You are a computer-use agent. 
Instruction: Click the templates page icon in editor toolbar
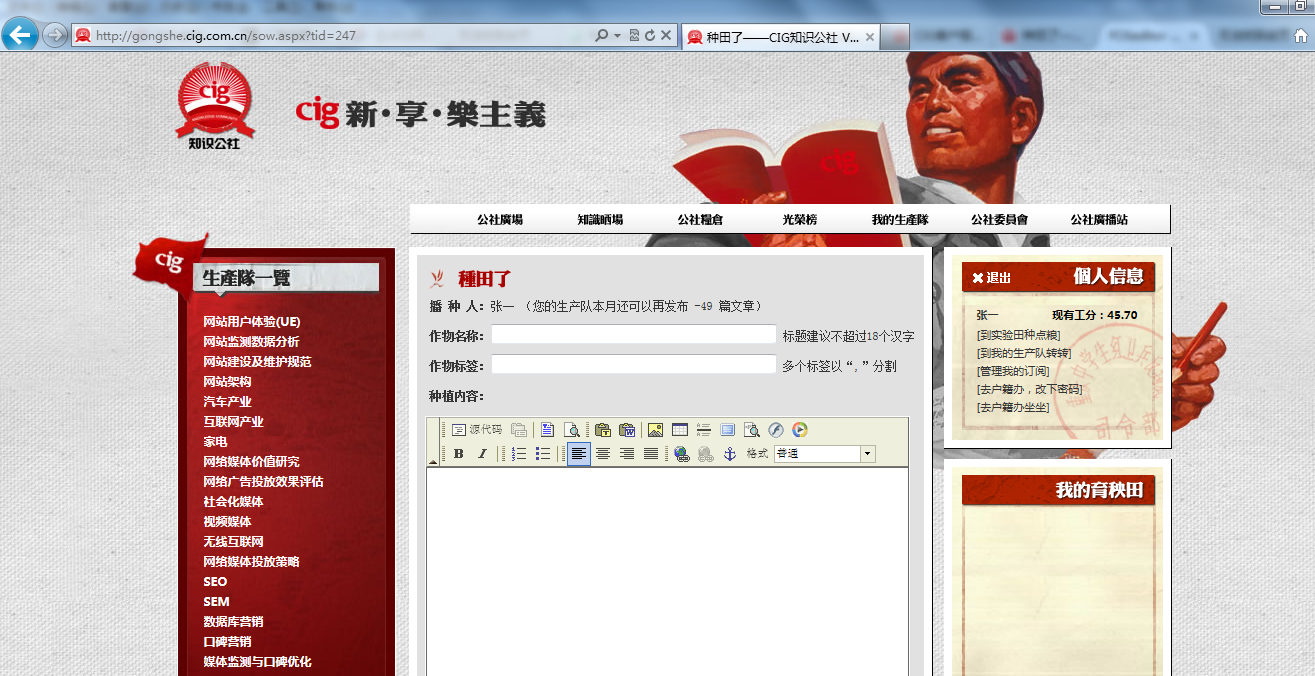547,430
